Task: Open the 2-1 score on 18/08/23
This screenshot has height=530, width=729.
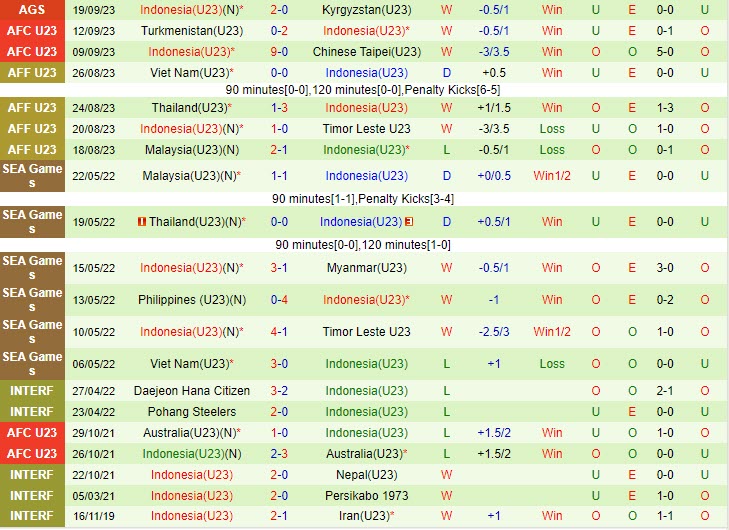Action: coord(279,150)
